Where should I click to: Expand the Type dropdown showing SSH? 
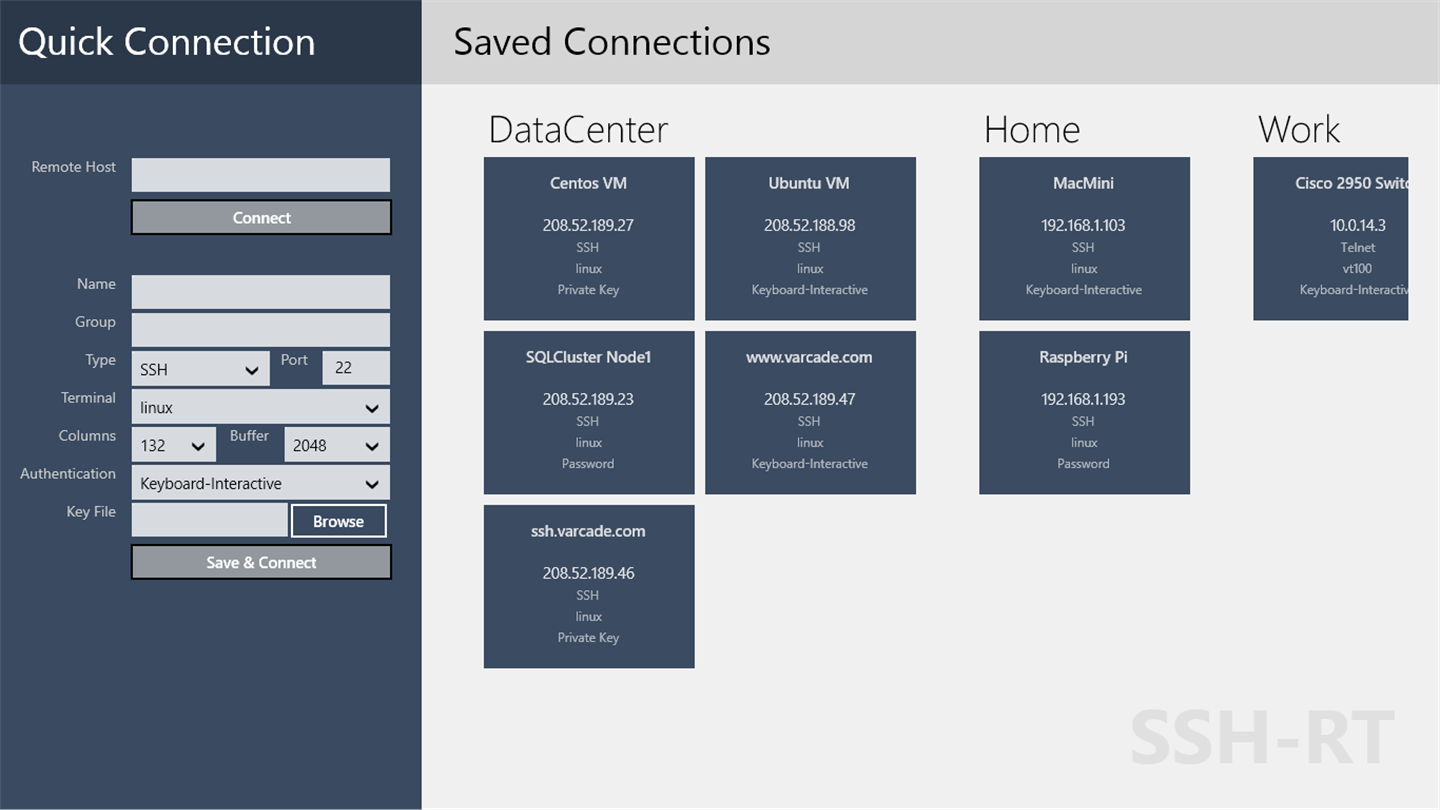point(200,369)
